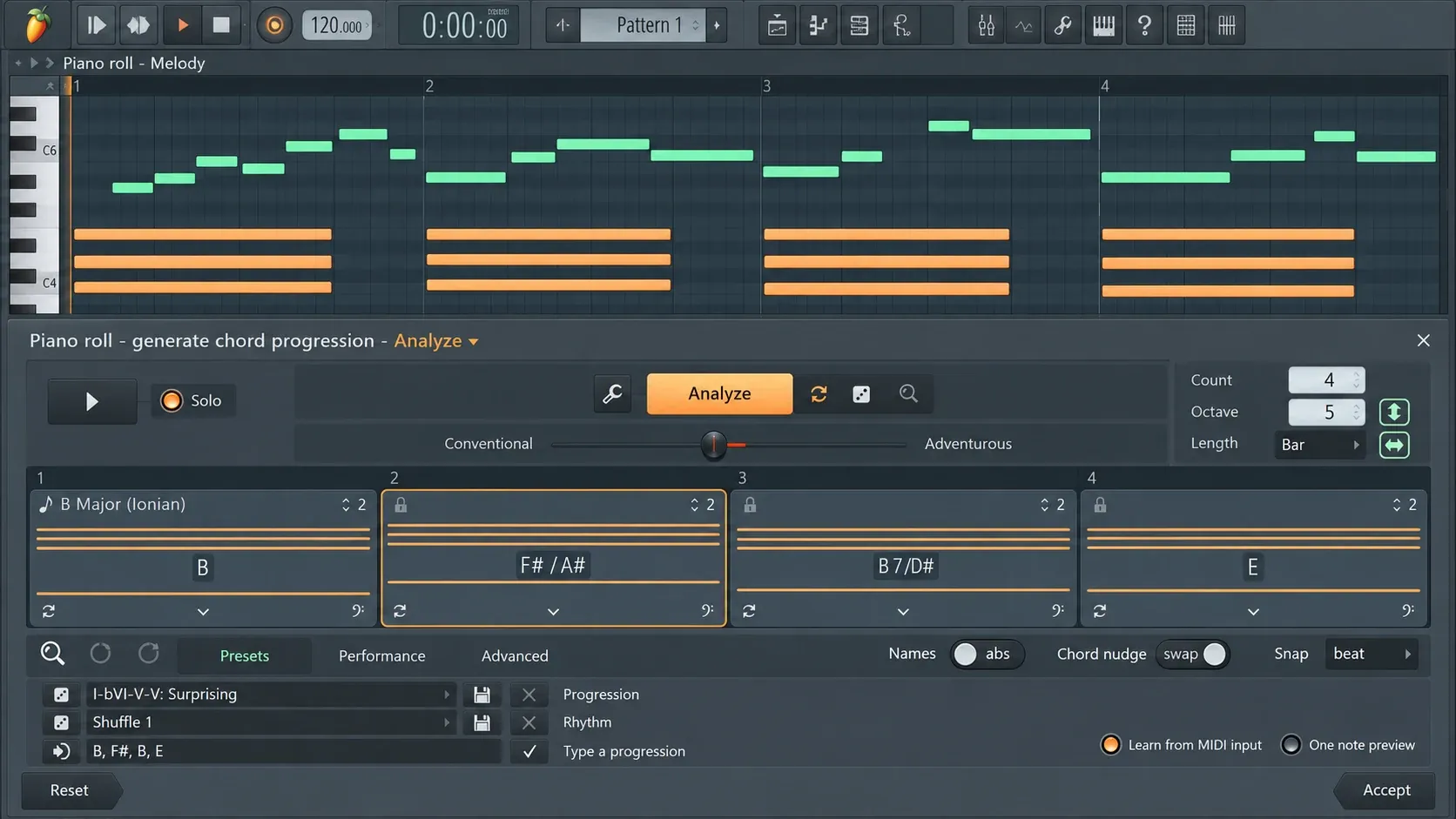Toggle lock icon on the F# /A# chord card
Image resolution: width=1456 pixels, height=819 pixels.
(x=401, y=505)
